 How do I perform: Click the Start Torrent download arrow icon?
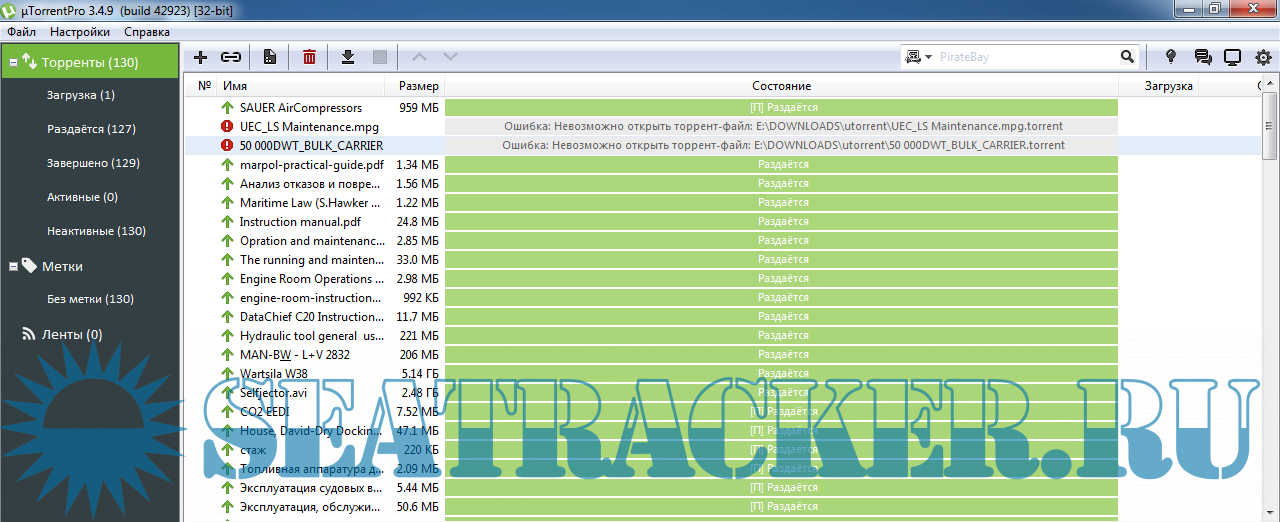click(348, 57)
